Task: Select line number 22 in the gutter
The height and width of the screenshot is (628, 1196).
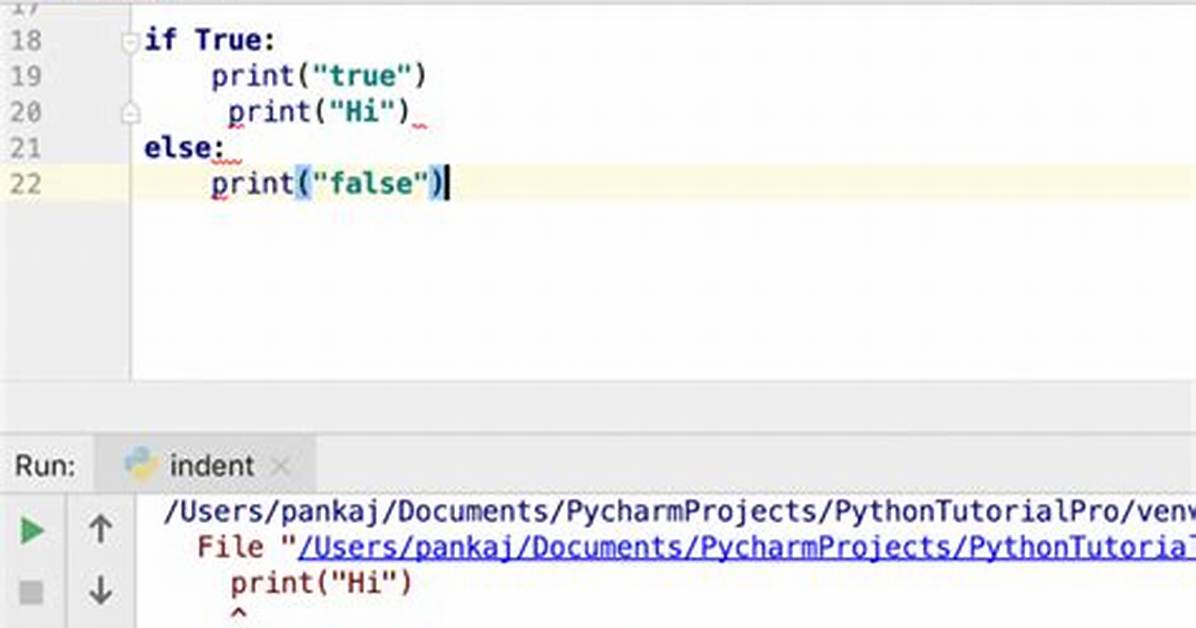Action: (x=26, y=184)
